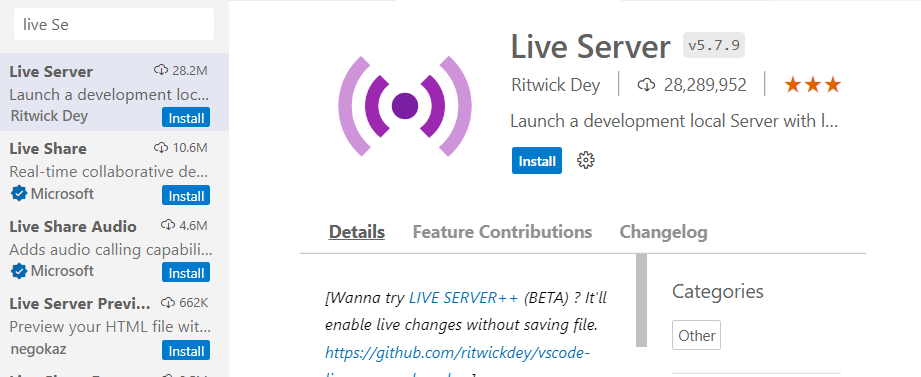Click "Real-time collaborative de..." description
This screenshot has width=921, height=377.
click(109, 172)
